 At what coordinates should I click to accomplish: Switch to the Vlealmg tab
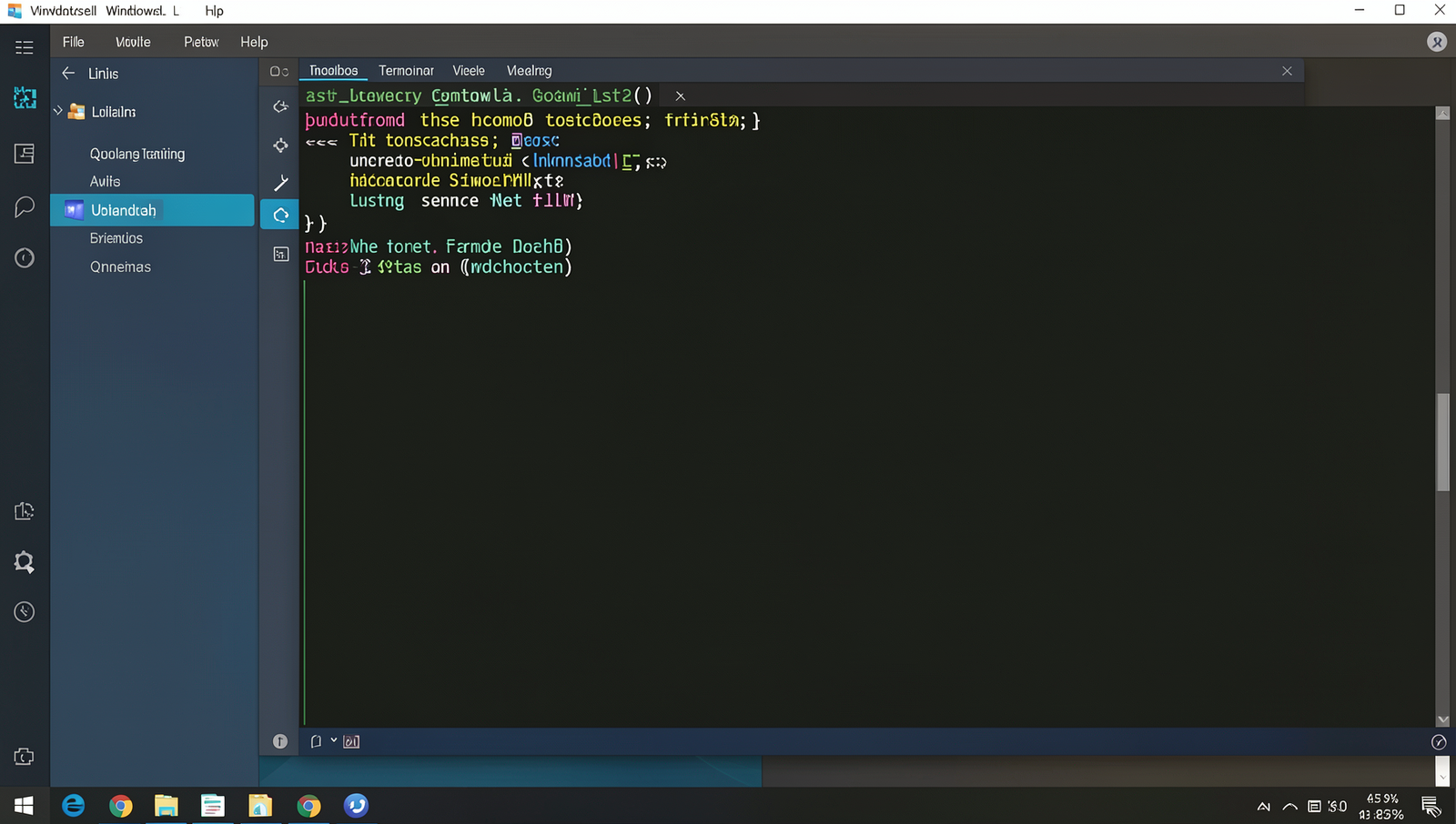[x=529, y=70]
